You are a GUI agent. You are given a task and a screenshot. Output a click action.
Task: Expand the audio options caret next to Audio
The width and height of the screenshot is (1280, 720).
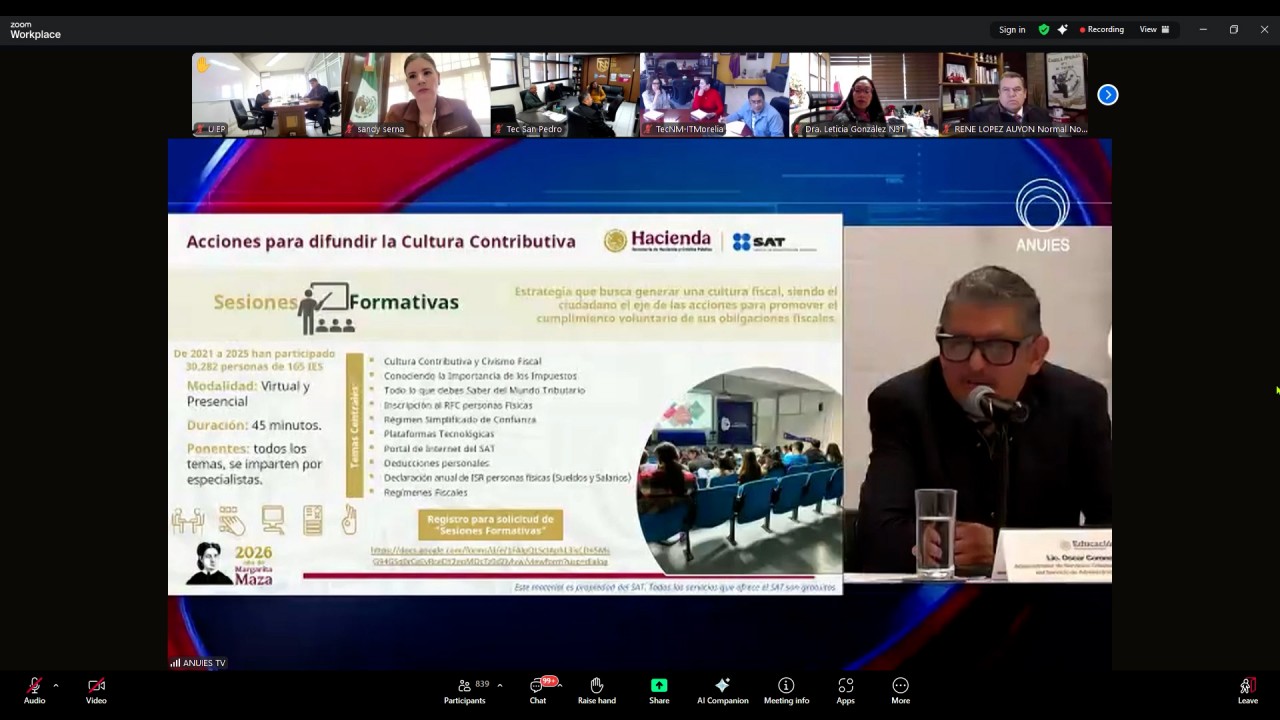click(x=56, y=685)
